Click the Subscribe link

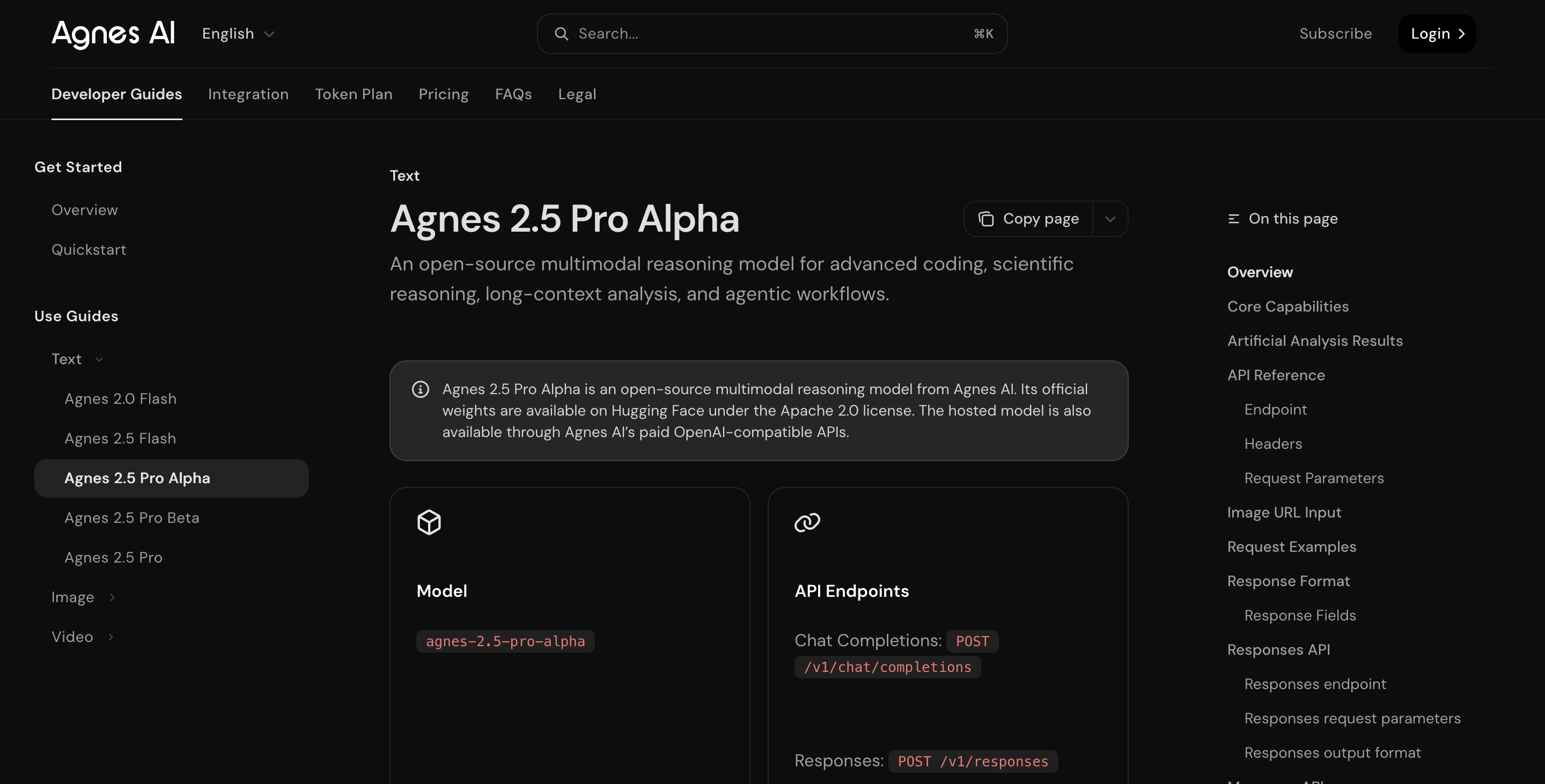click(1336, 34)
